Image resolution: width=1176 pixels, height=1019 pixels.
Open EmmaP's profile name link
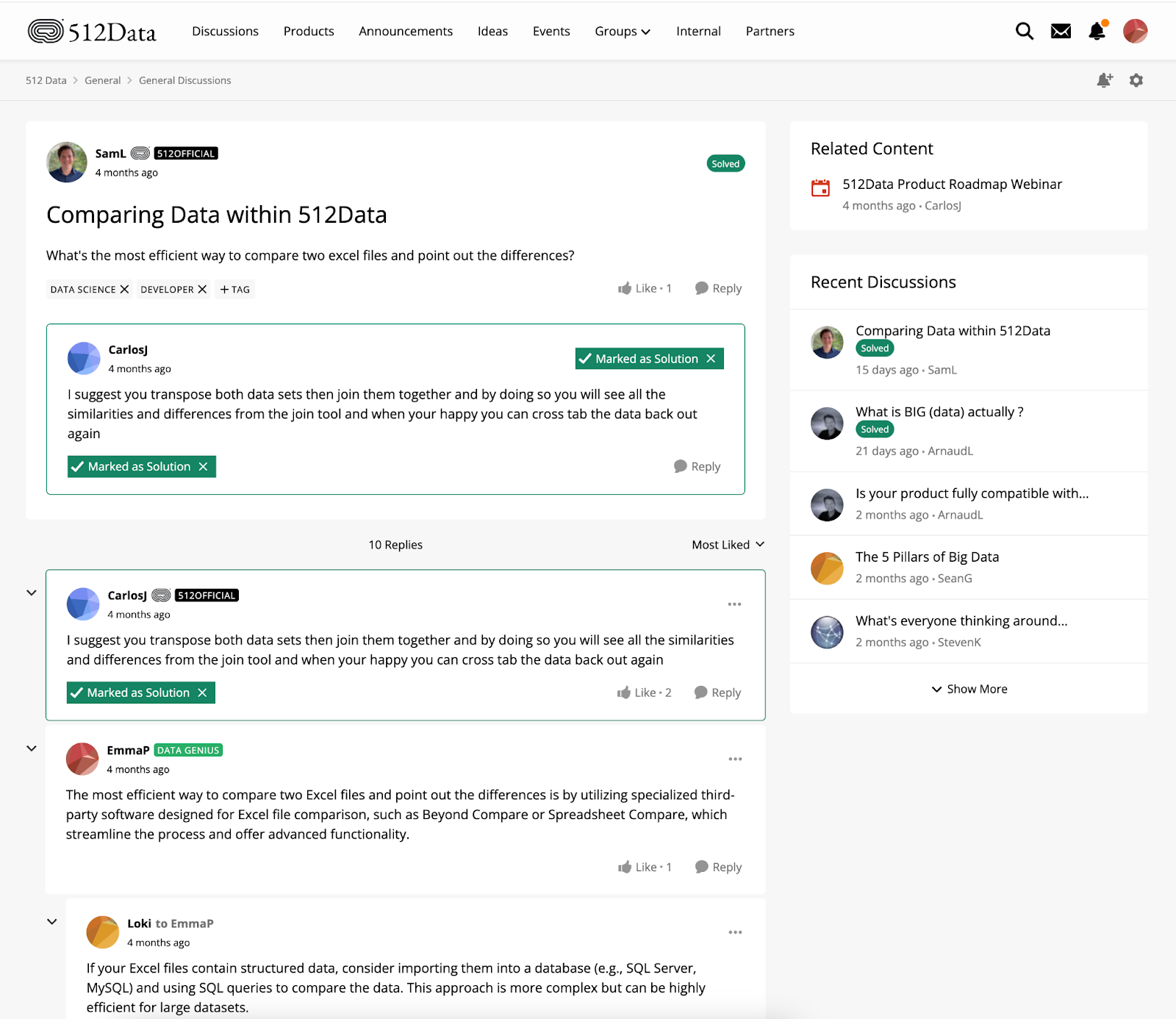pyautogui.click(x=128, y=751)
